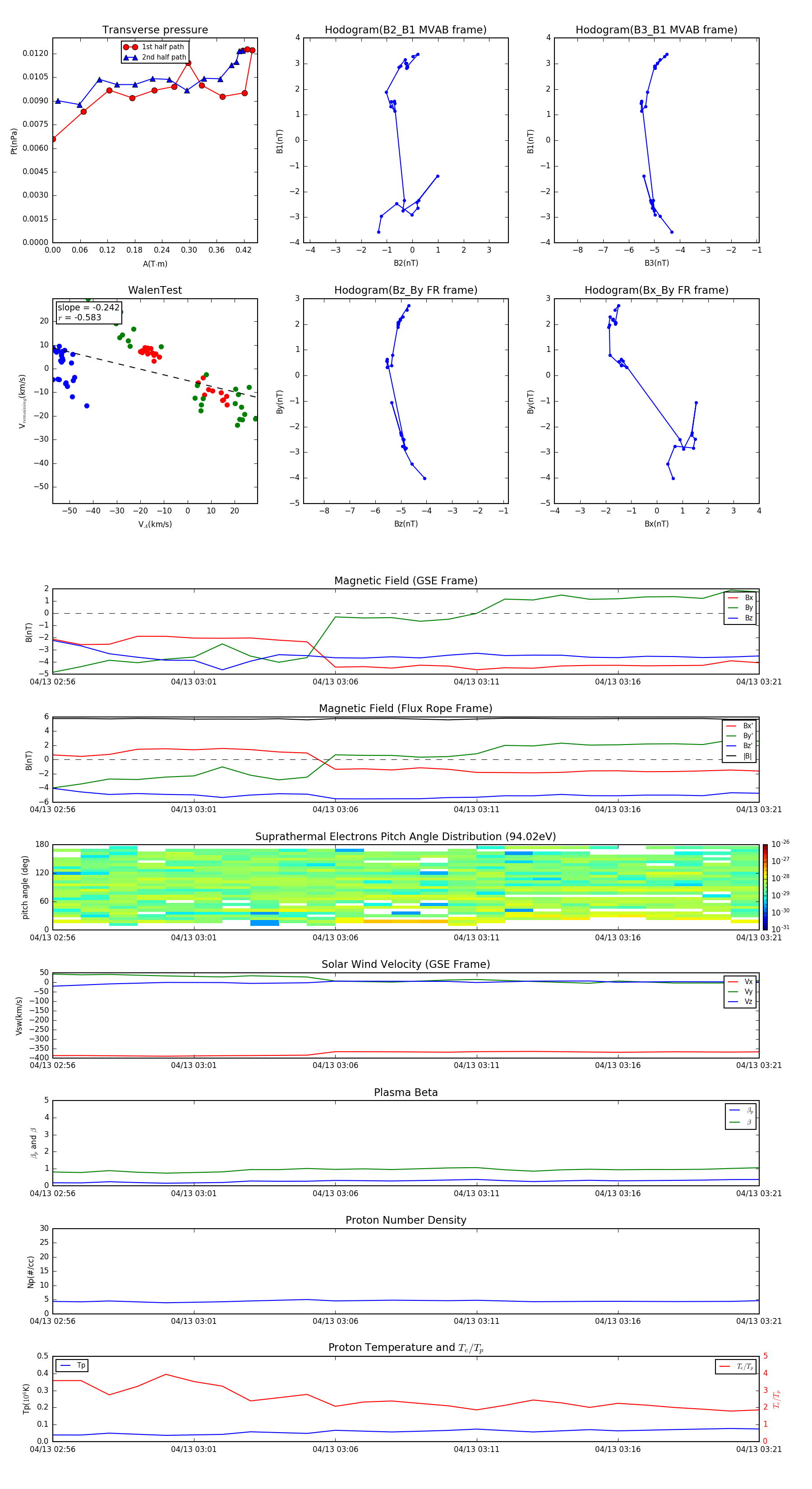The image size is (812, 1489).
Task: Click the "WalenTest" plot title
Action: point(155,290)
